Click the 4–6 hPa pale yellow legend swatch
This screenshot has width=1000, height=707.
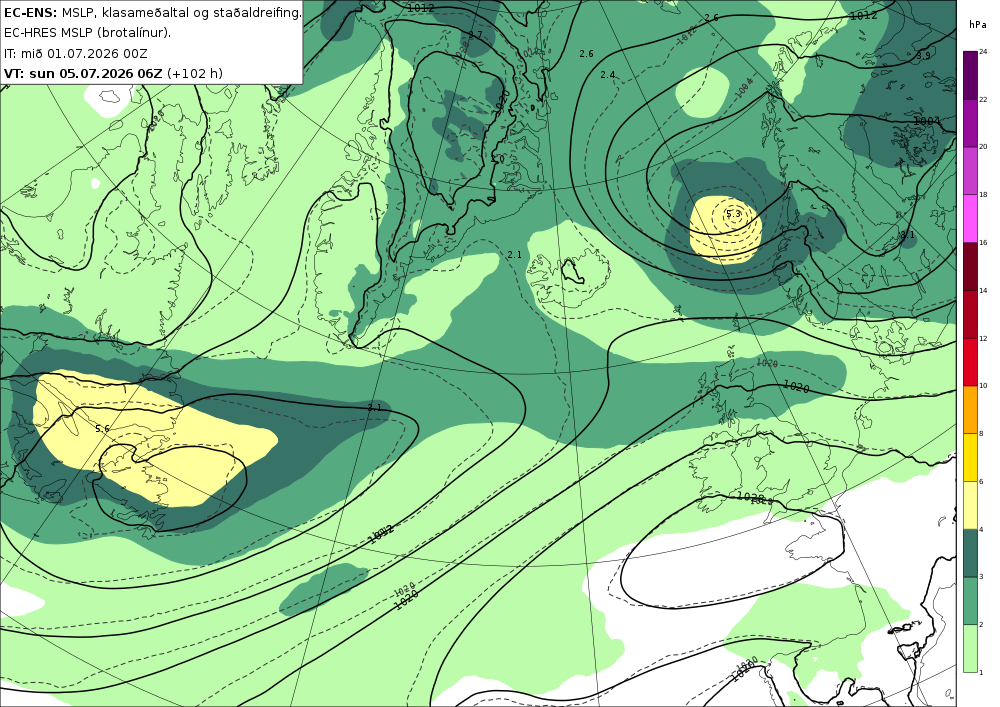click(x=971, y=506)
